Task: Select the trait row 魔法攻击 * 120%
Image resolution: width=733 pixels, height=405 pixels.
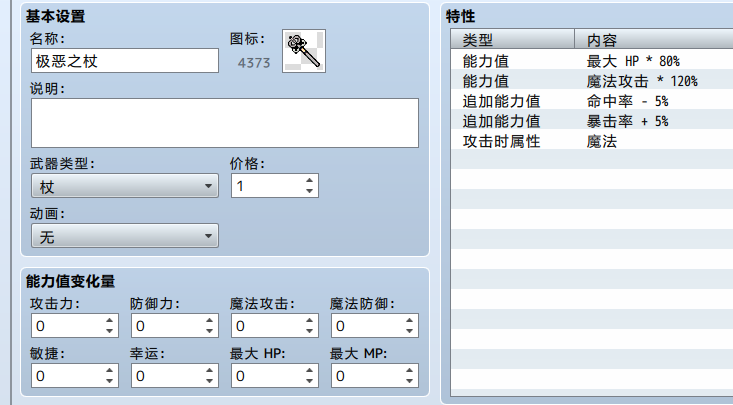Action: 592,81
